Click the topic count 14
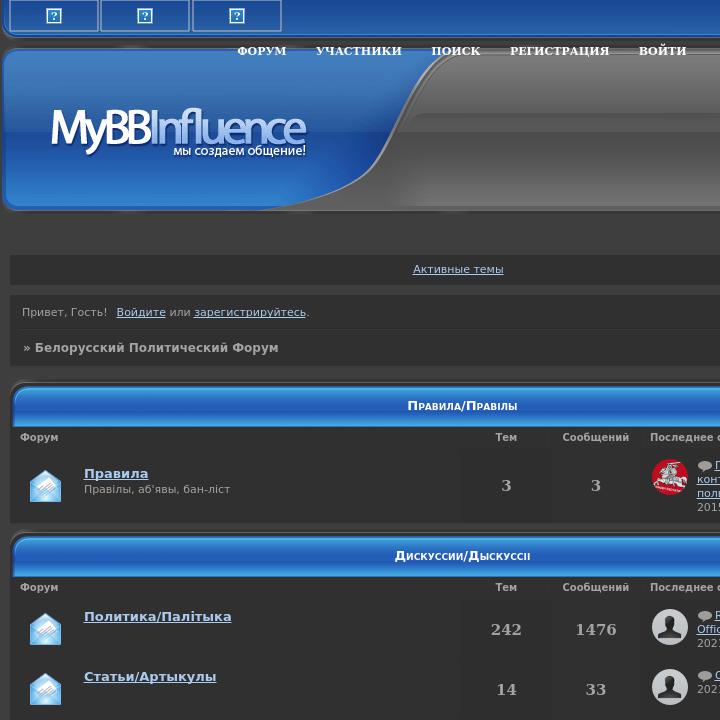This screenshot has width=720, height=720. [x=506, y=689]
